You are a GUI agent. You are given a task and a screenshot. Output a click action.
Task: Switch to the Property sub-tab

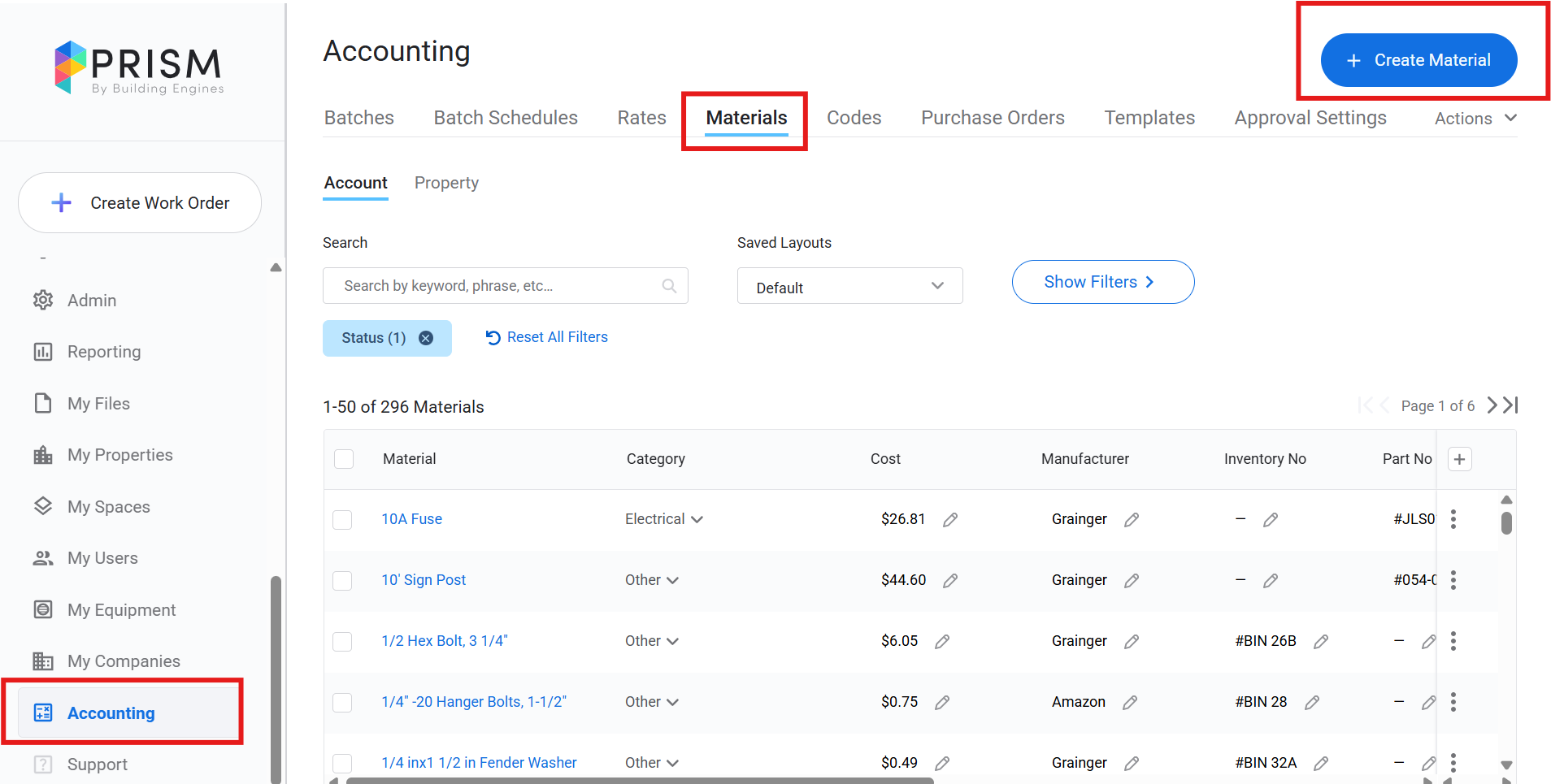pos(446,183)
